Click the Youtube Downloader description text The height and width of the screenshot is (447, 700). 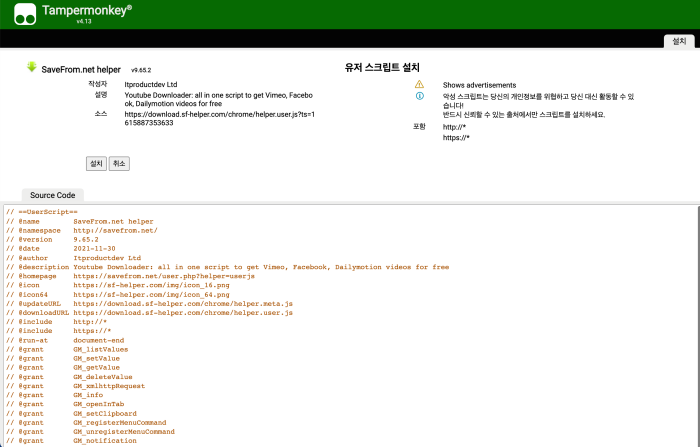tap(219, 99)
